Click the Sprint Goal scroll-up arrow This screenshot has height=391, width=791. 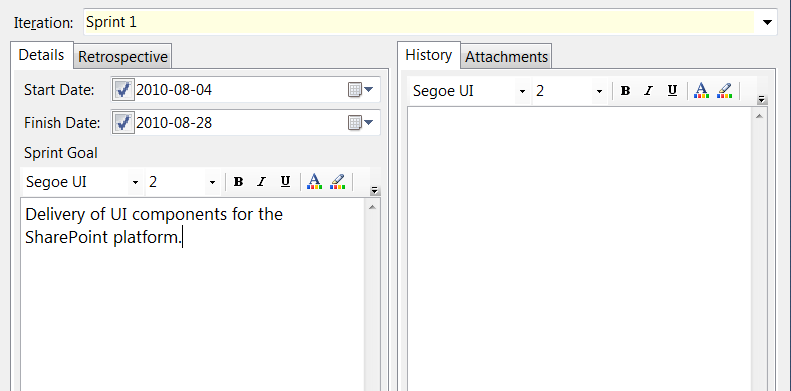click(x=372, y=207)
